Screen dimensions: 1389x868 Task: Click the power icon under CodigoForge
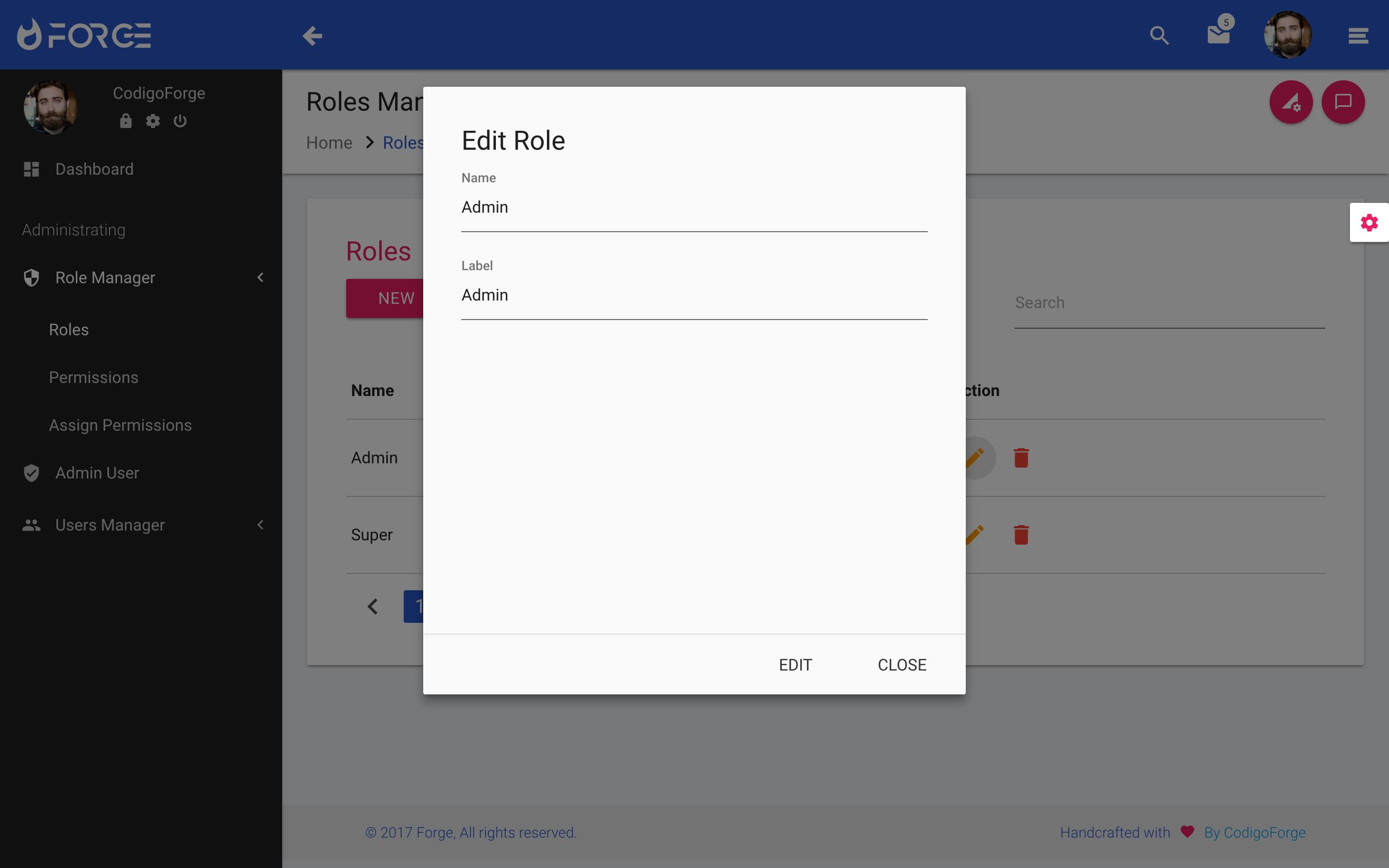180,121
